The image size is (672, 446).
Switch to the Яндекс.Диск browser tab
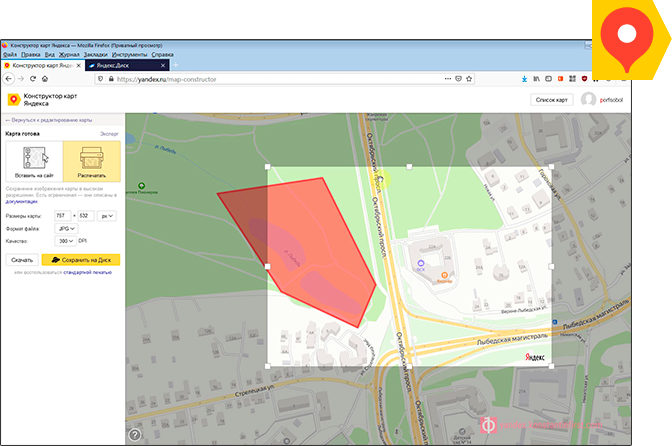point(127,66)
